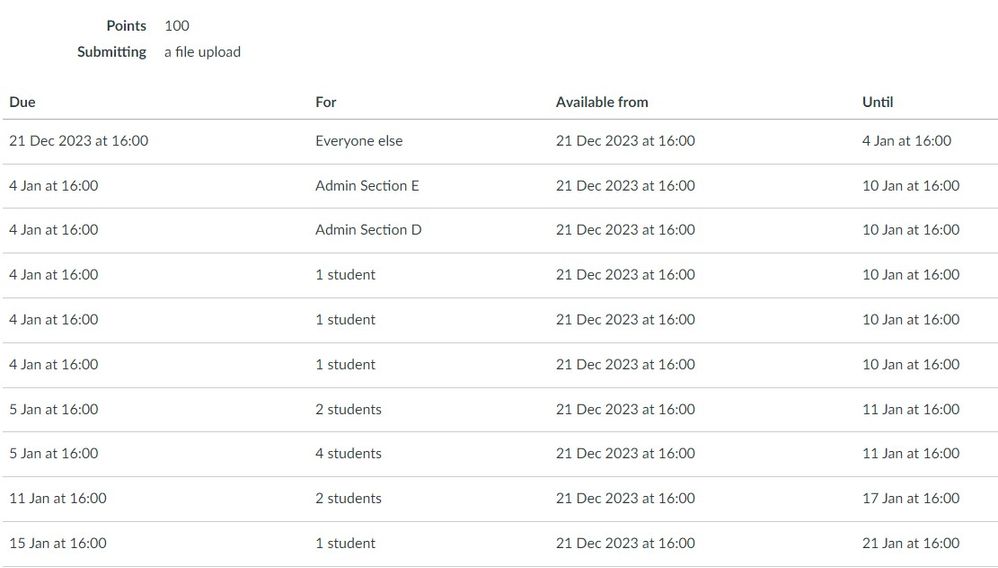Click the For column header
This screenshot has width=998, height=568.
326,102
